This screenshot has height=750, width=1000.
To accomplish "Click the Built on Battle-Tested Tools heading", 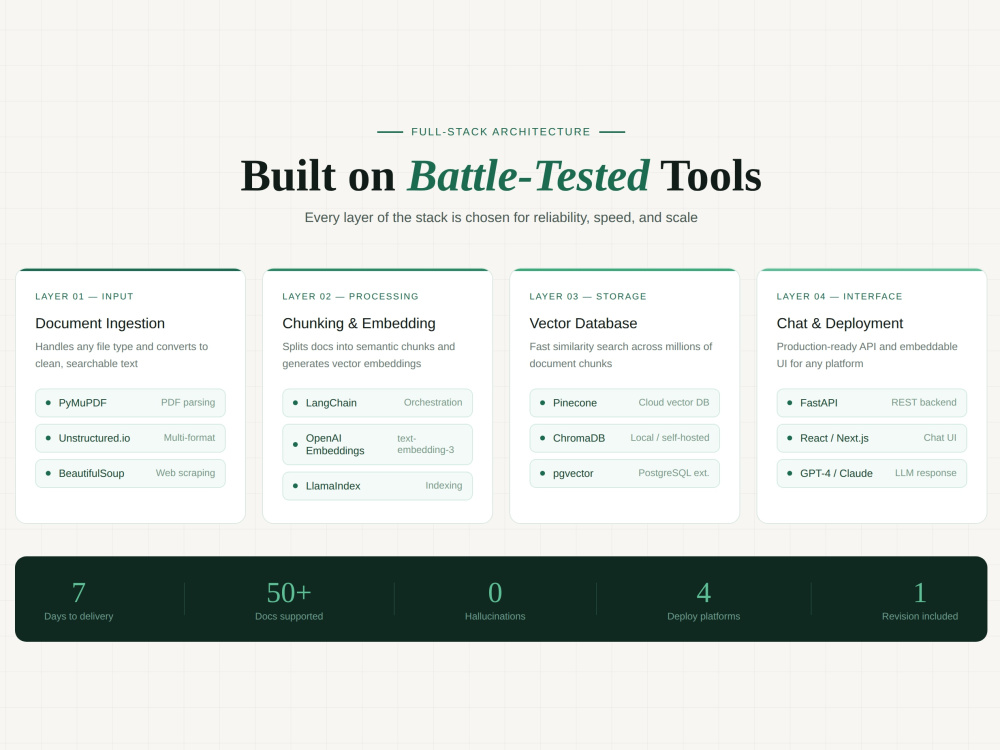I will [501, 176].
